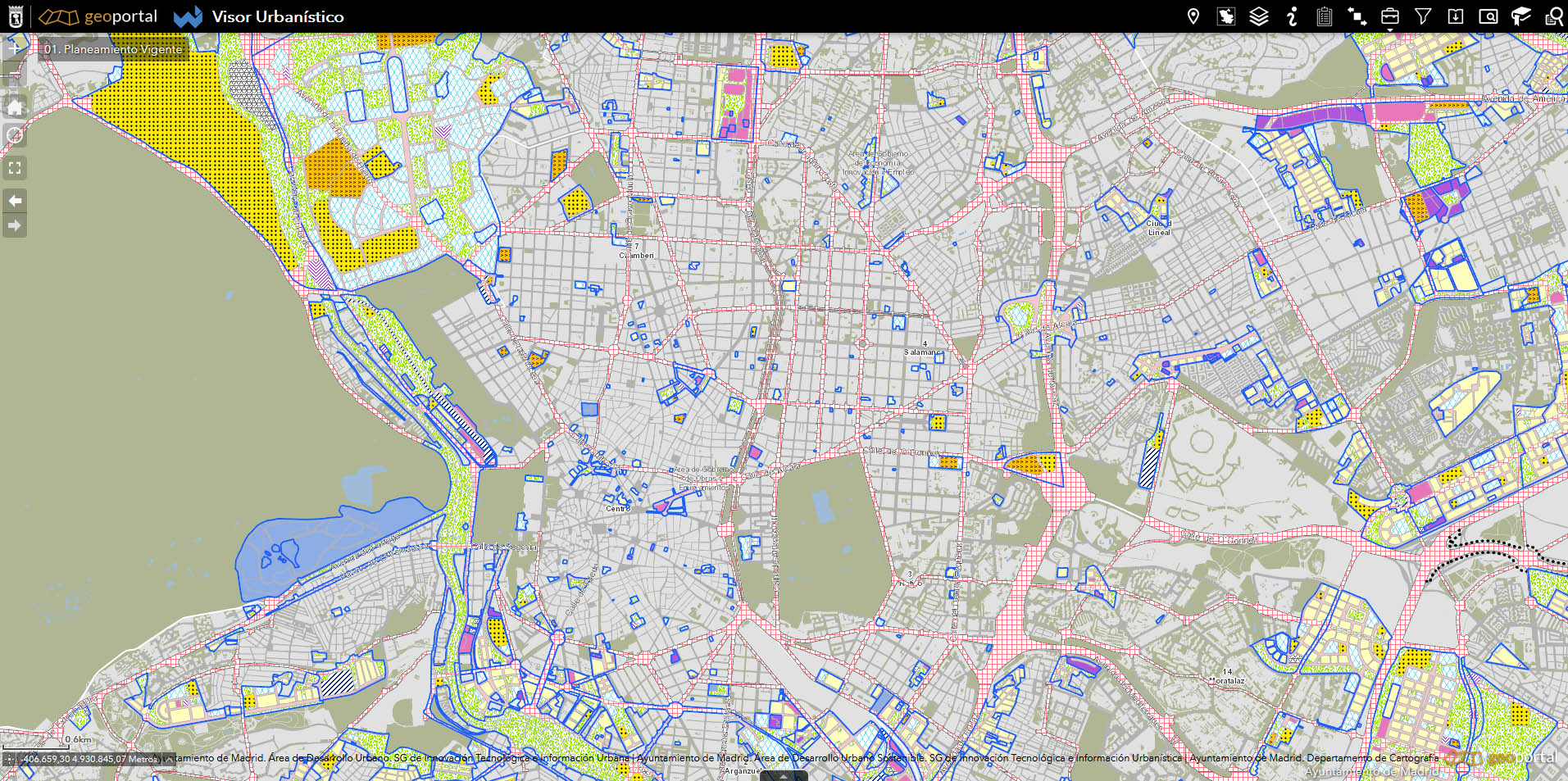Go to previous map extent arrow

[15, 201]
